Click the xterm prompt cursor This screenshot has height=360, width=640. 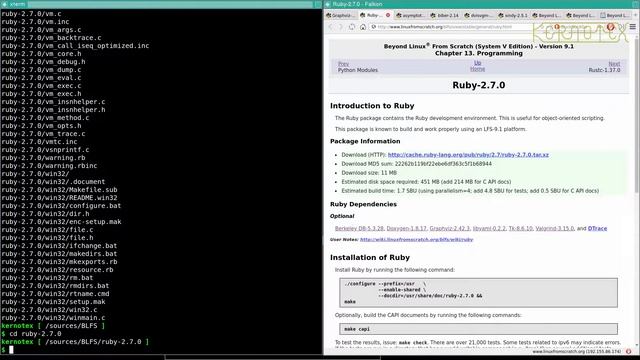pyautogui.click(x=11, y=349)
